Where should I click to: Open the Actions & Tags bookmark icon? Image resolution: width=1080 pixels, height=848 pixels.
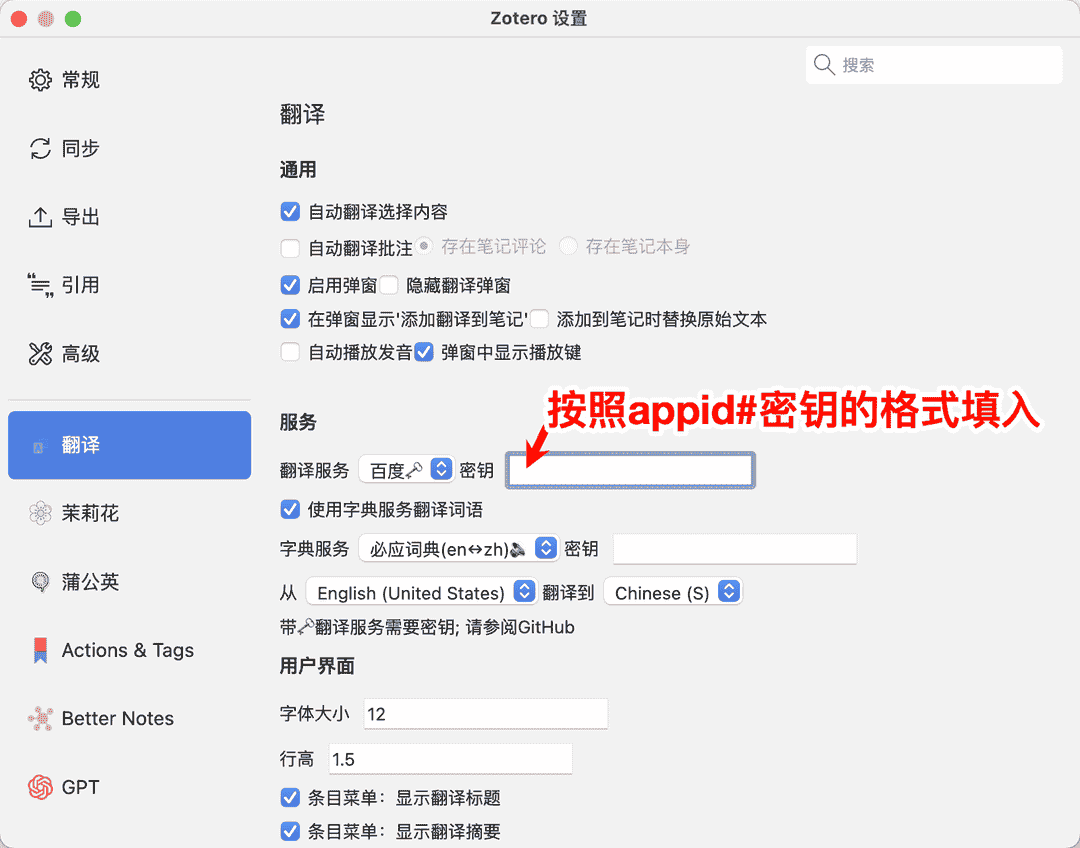40,651
